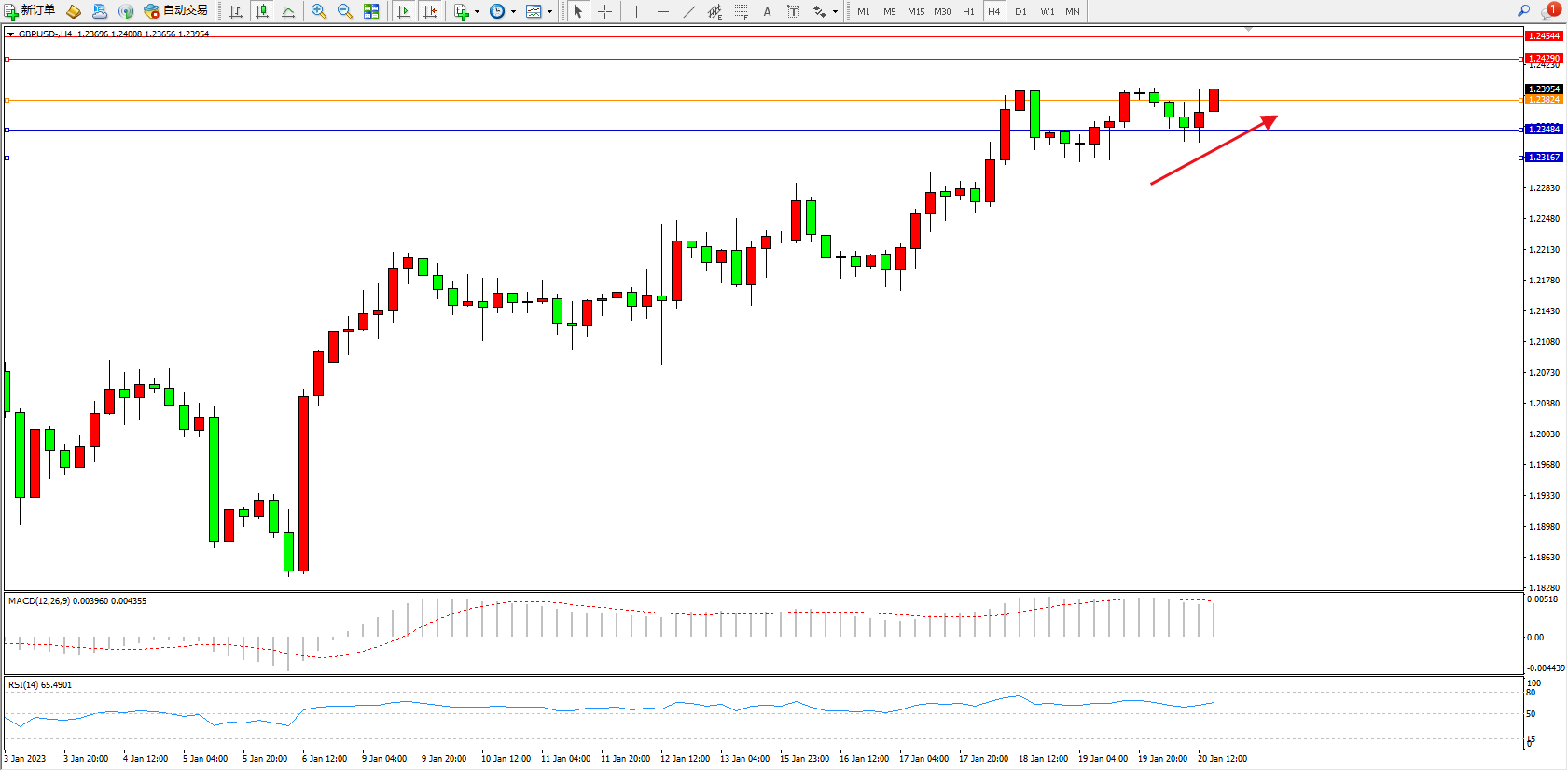Open the chat notifications icon
The height and width of the screenshot is (771, 1568).
pos(1550,11)
